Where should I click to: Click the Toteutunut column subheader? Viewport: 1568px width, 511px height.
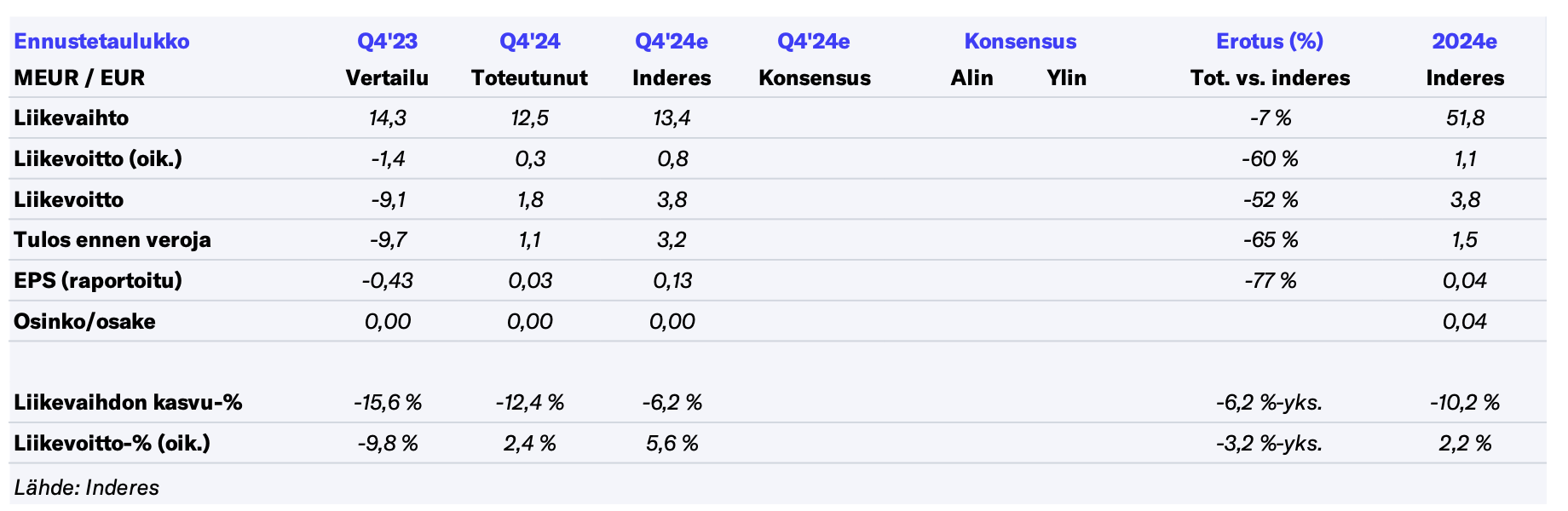click(529, 78)
